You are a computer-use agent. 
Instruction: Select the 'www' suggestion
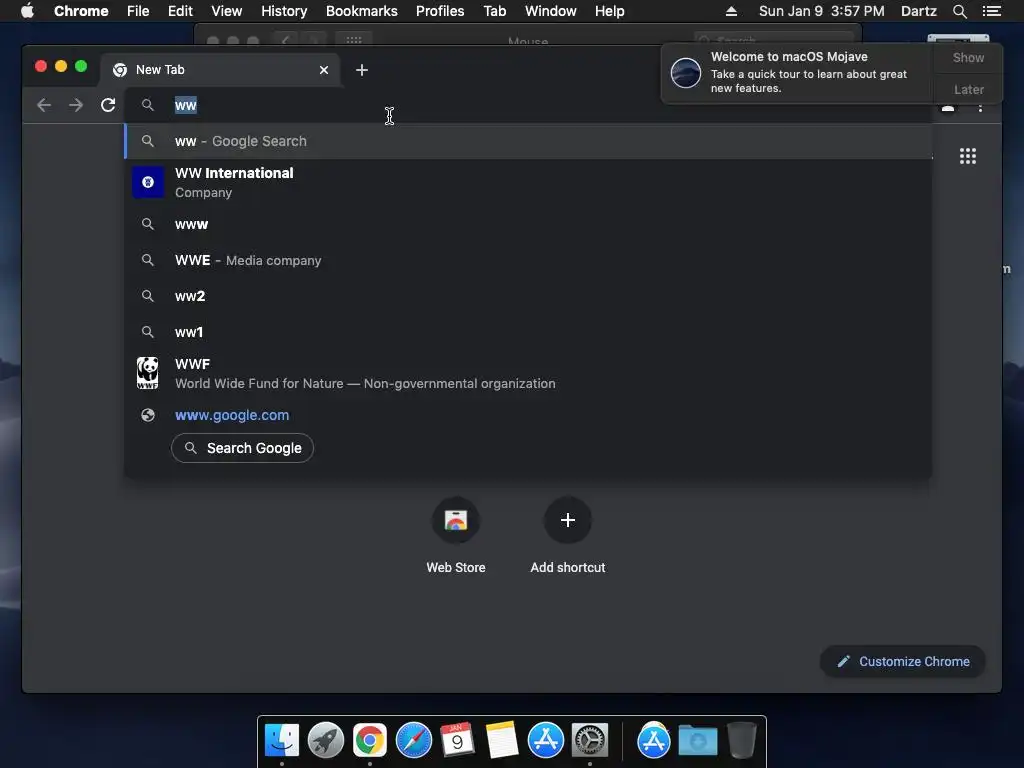pyautogui.click(x=528, y=225)
